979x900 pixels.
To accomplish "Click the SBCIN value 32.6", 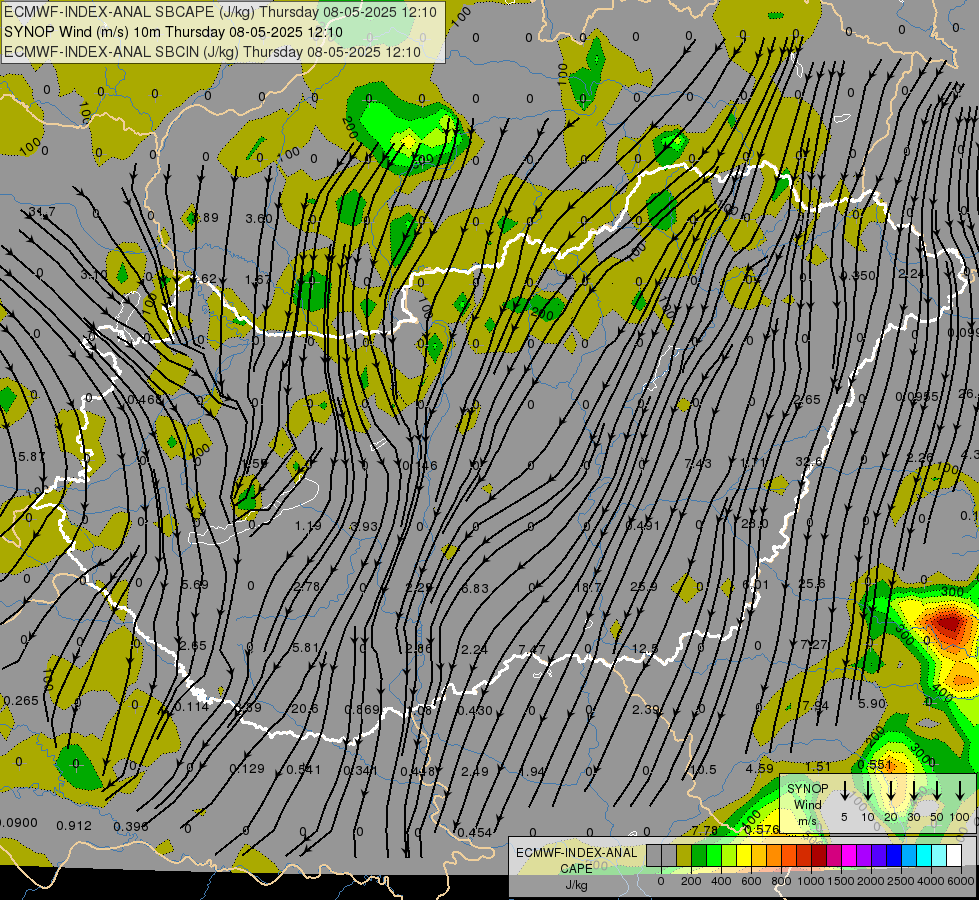I will pos(809,462).
